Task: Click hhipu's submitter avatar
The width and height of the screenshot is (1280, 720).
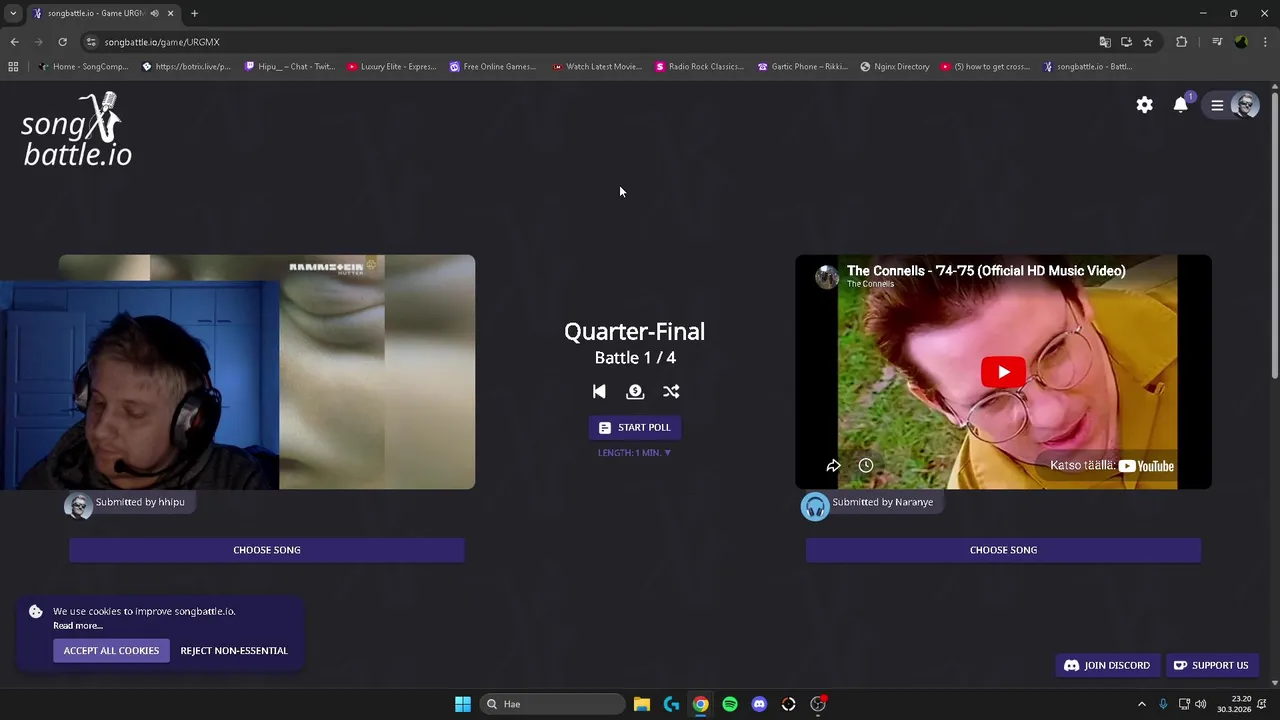Action: [78, 506]
